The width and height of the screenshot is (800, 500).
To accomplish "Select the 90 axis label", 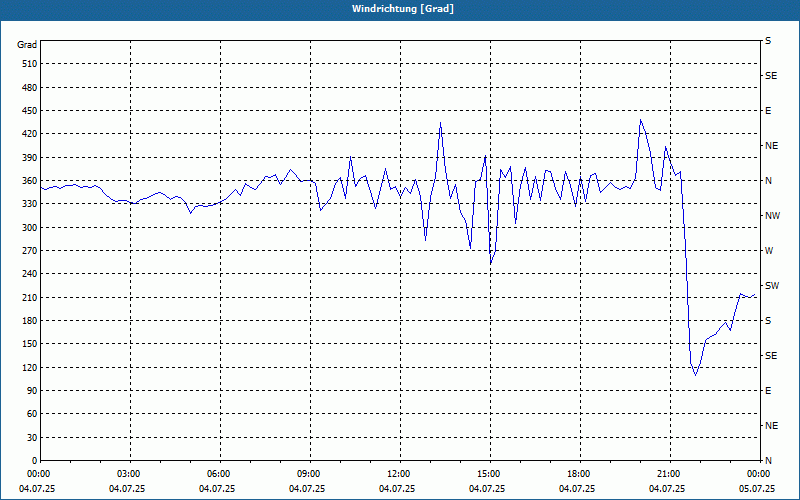I will 32,391.
